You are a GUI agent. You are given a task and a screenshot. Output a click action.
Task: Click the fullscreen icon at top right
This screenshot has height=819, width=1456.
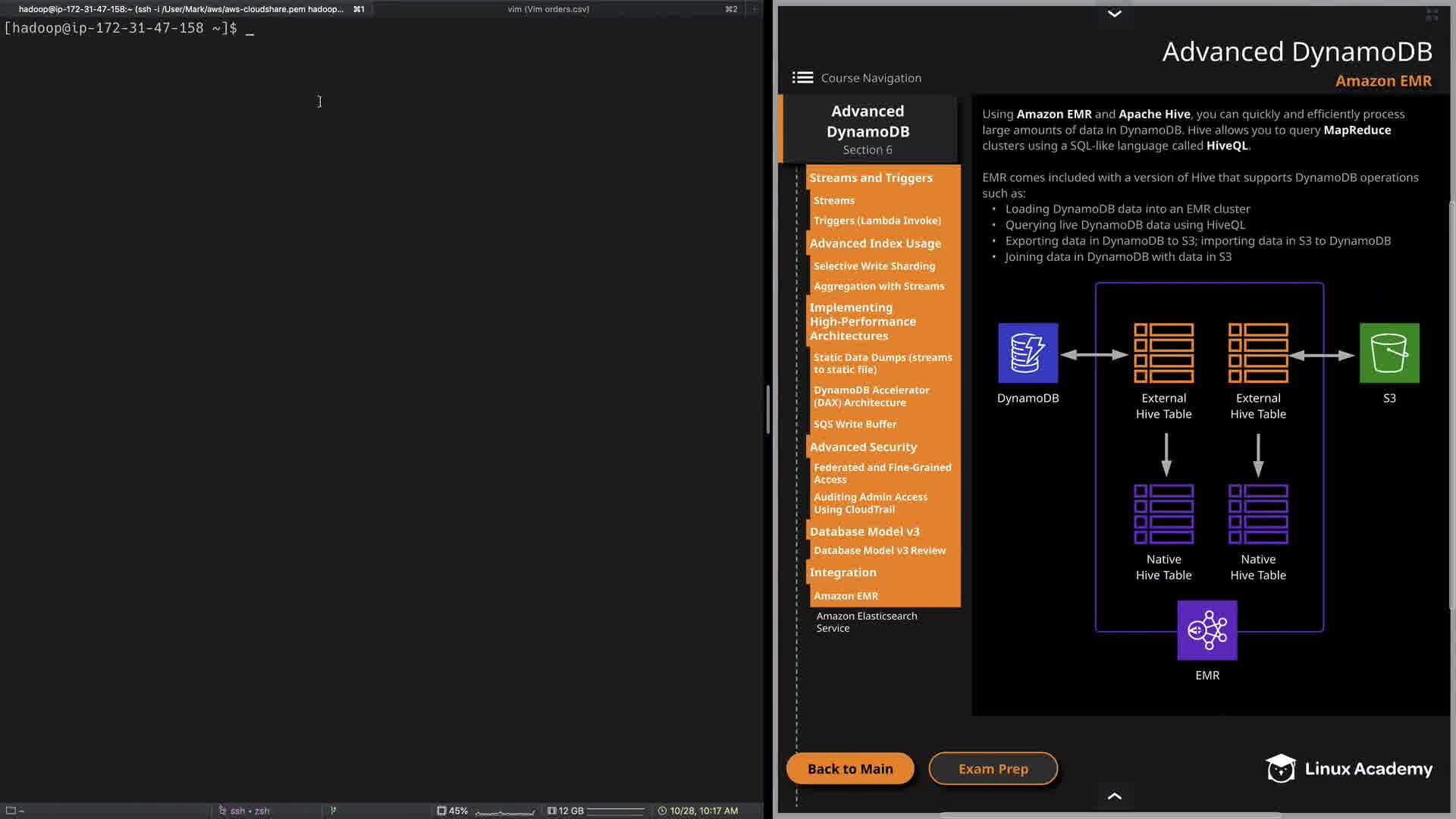pos(1432,15)
